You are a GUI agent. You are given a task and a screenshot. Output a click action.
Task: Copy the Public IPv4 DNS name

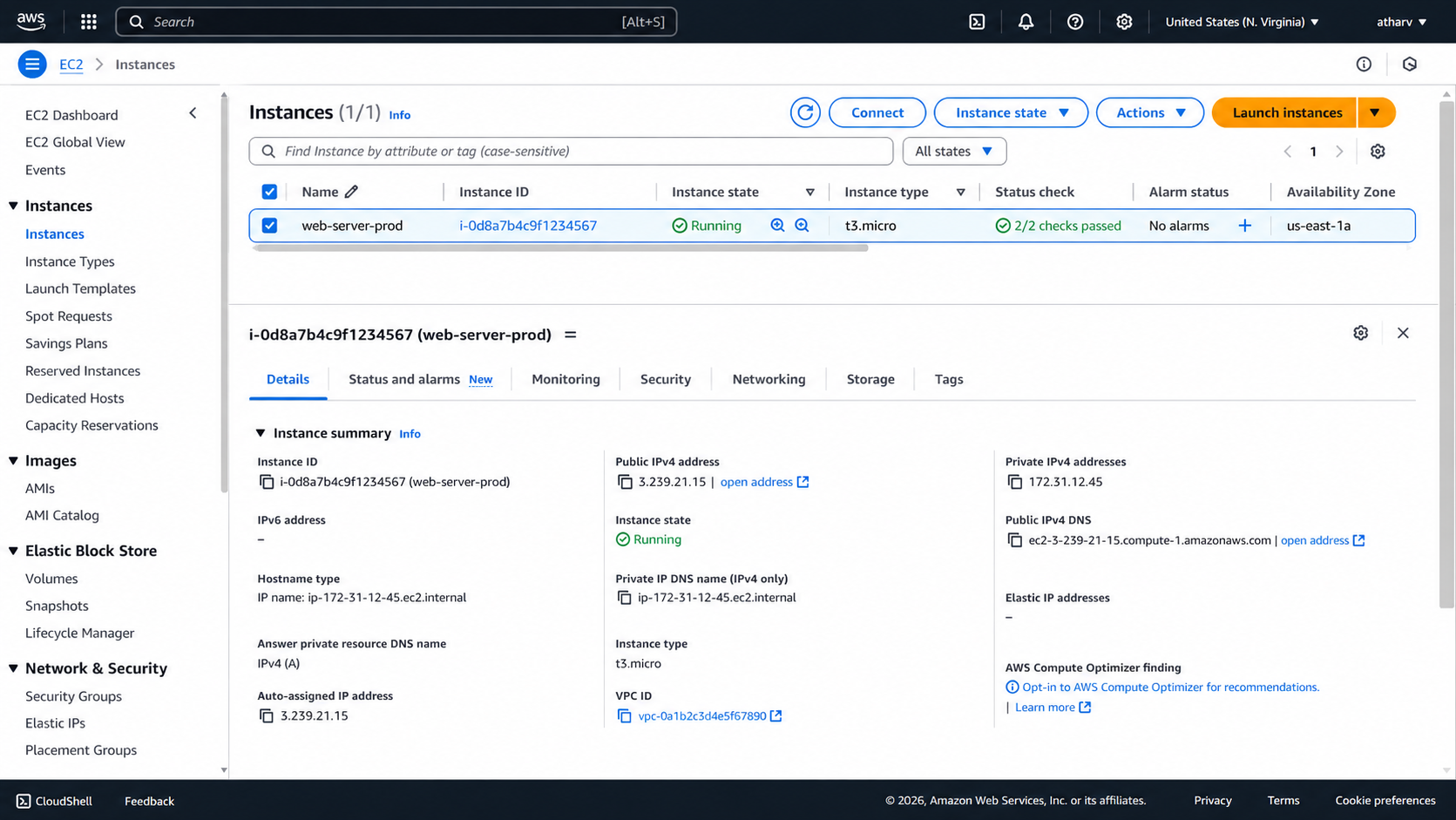[1015, 540]
